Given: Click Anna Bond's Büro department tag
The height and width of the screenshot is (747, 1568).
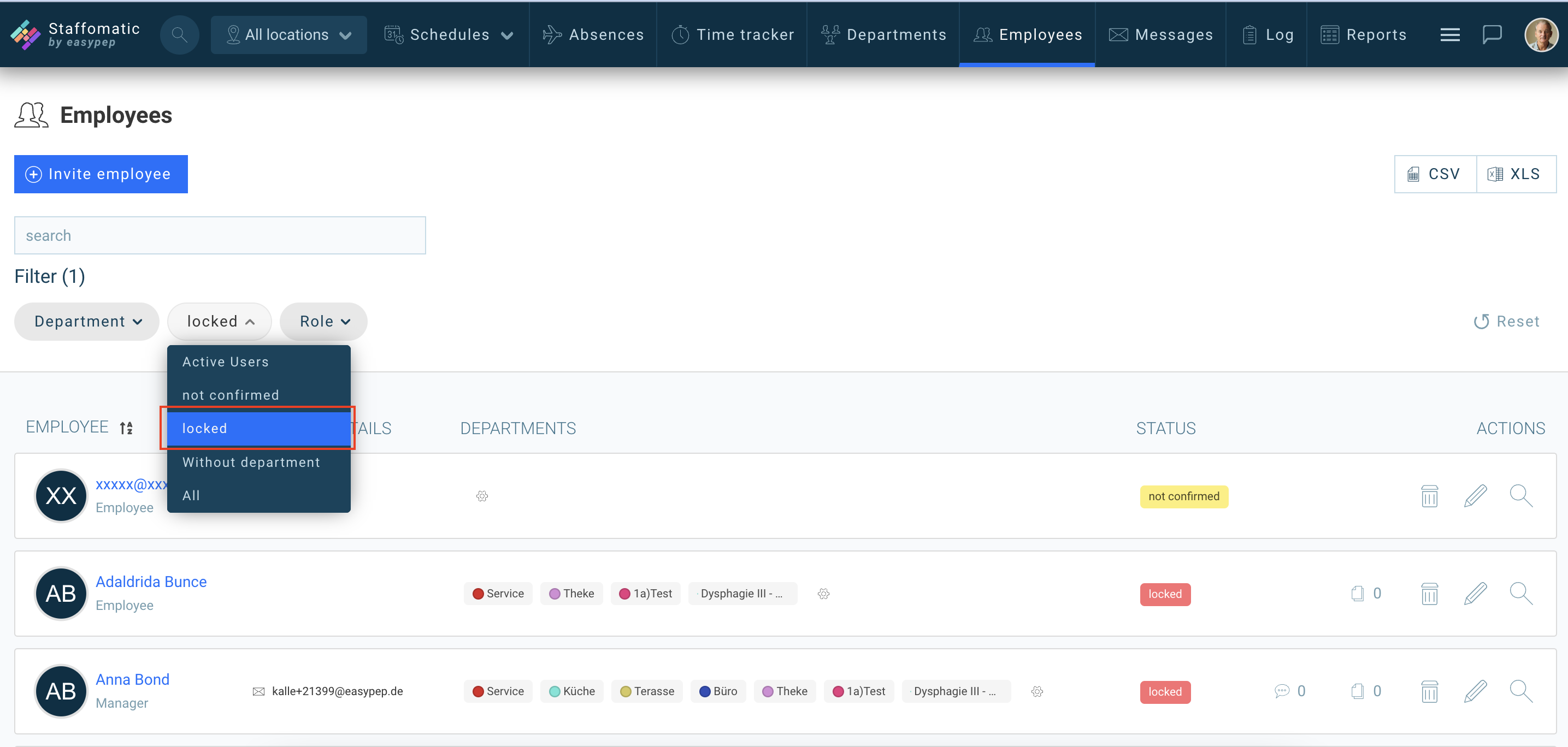Looking at the screenshot, I should 718,692.
